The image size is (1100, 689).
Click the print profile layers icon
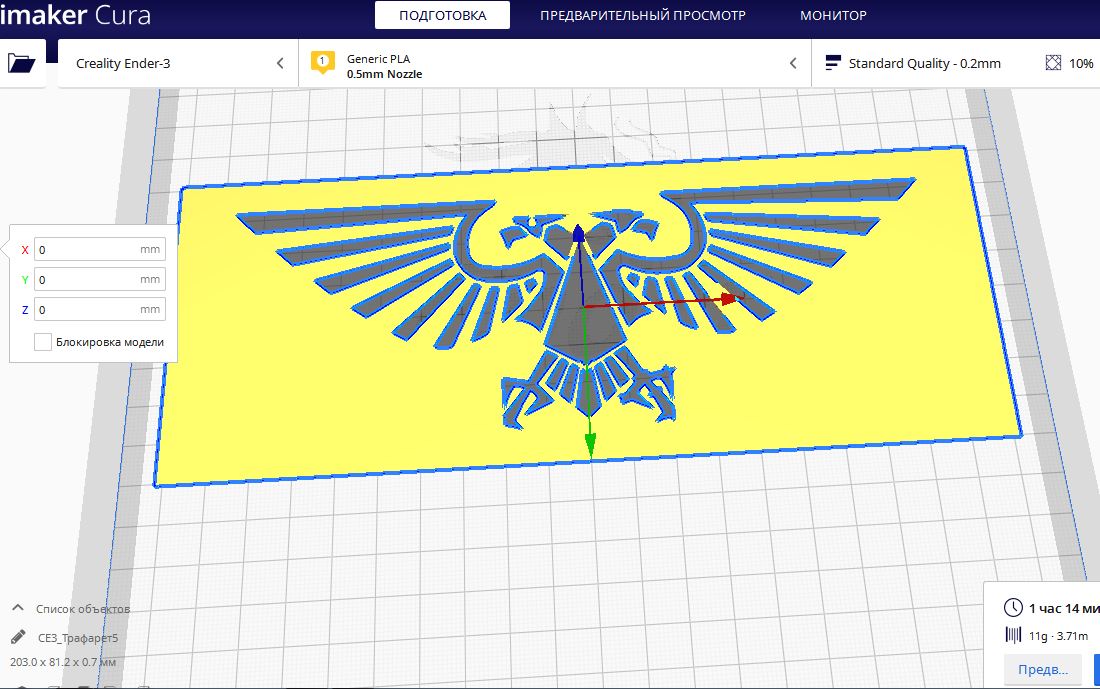pos(833,63)
